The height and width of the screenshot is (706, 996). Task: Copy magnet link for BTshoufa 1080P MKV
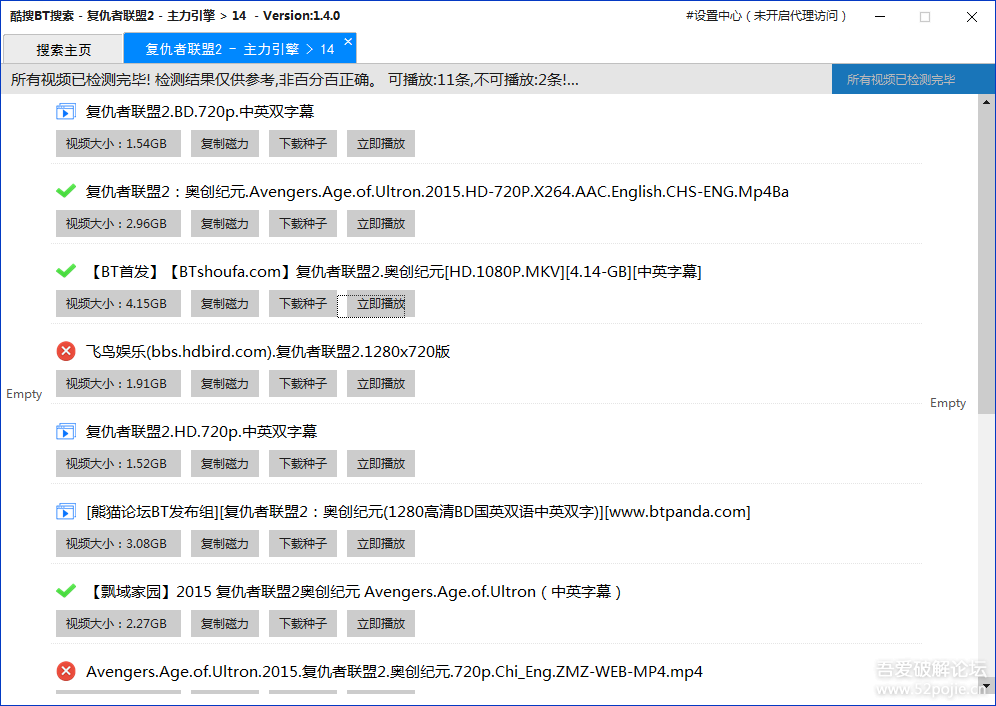[225, 304]
